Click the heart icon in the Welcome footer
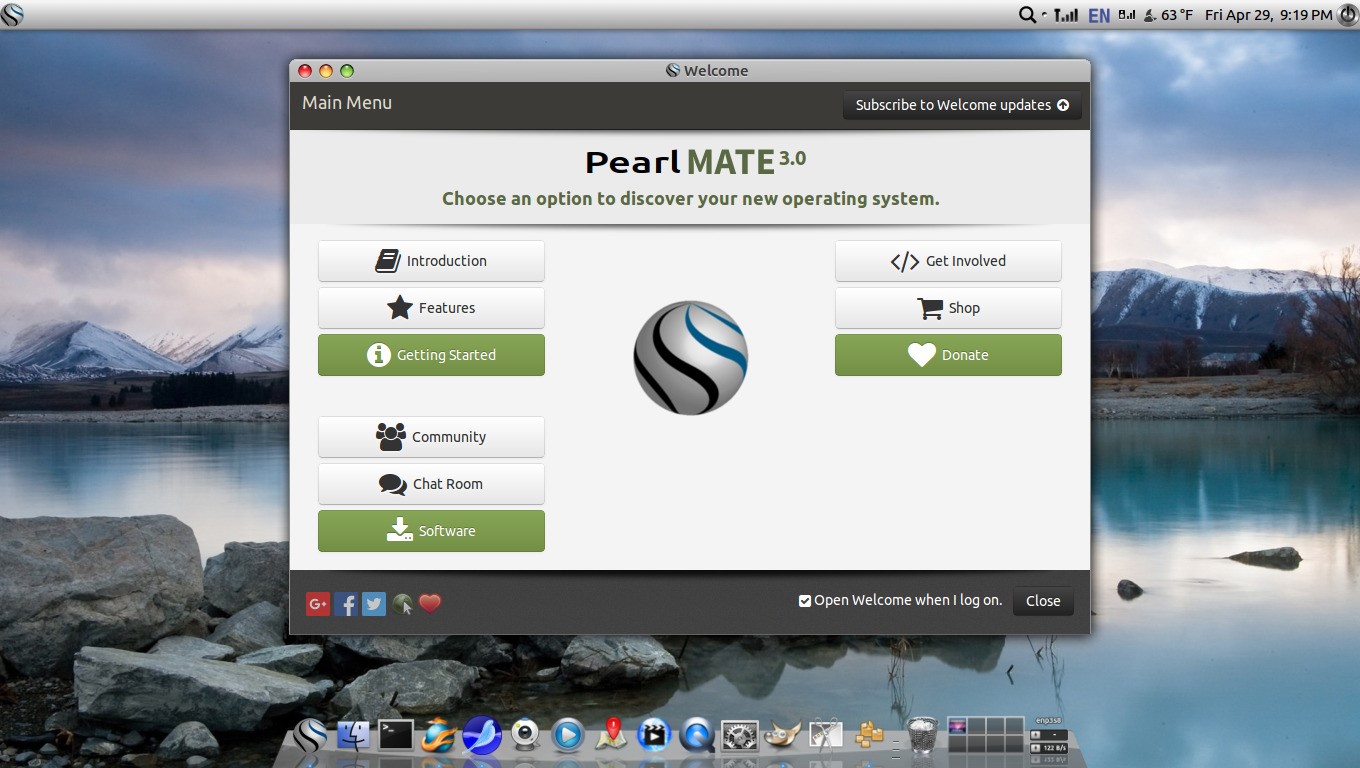The width and height of the screenshot is (1360, 768). [429, 603]
